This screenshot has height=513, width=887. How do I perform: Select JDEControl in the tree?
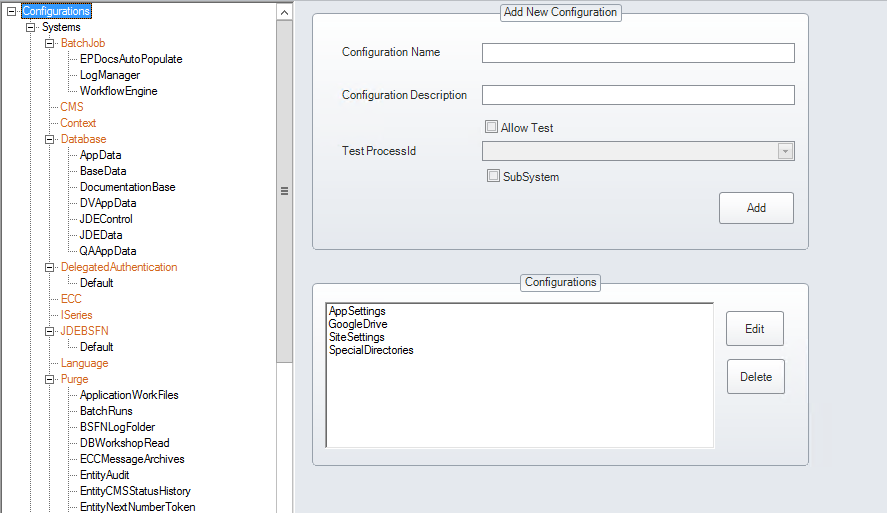click(106, 219)
